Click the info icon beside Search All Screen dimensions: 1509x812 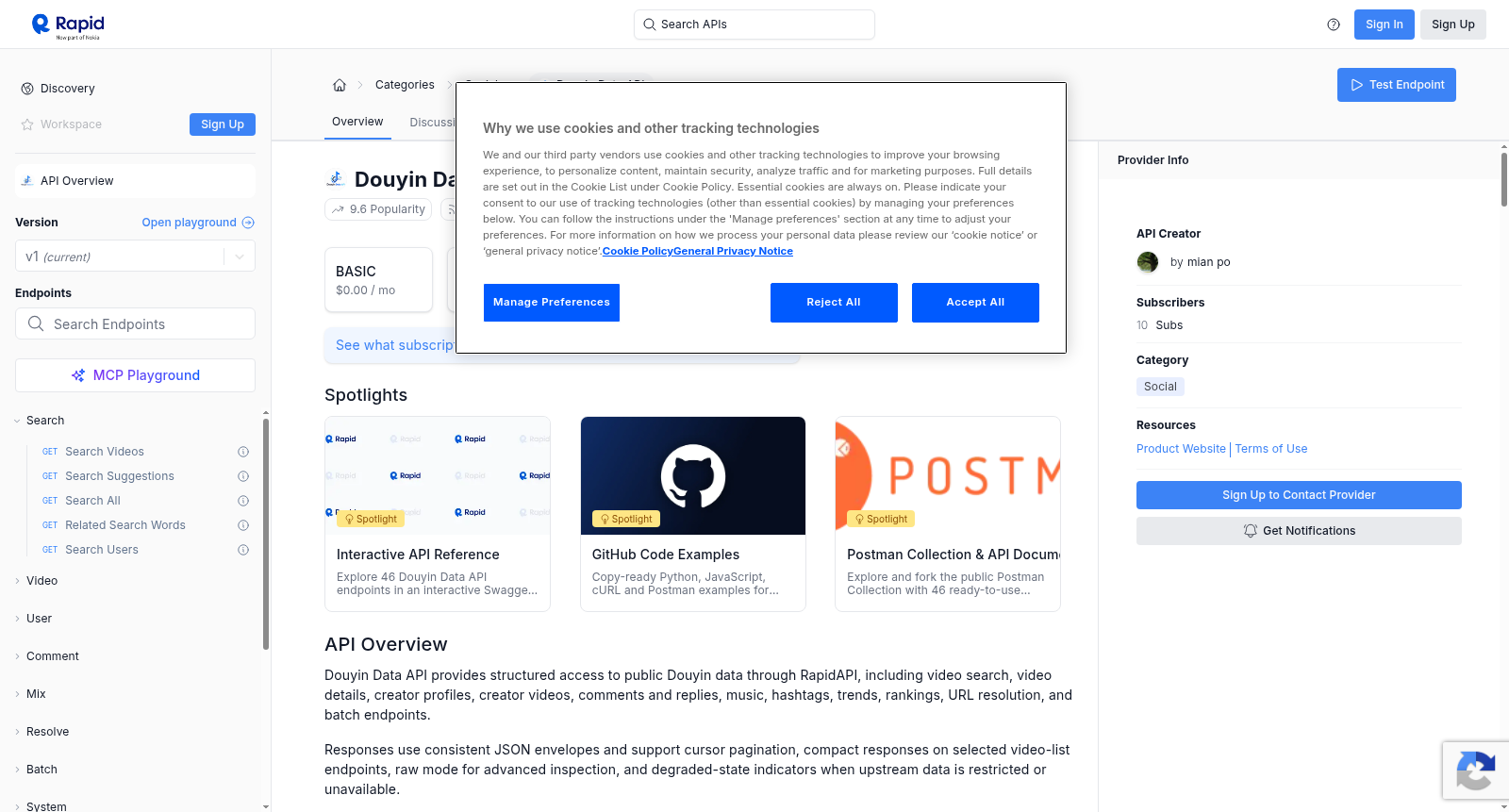[x=243, y=501]
